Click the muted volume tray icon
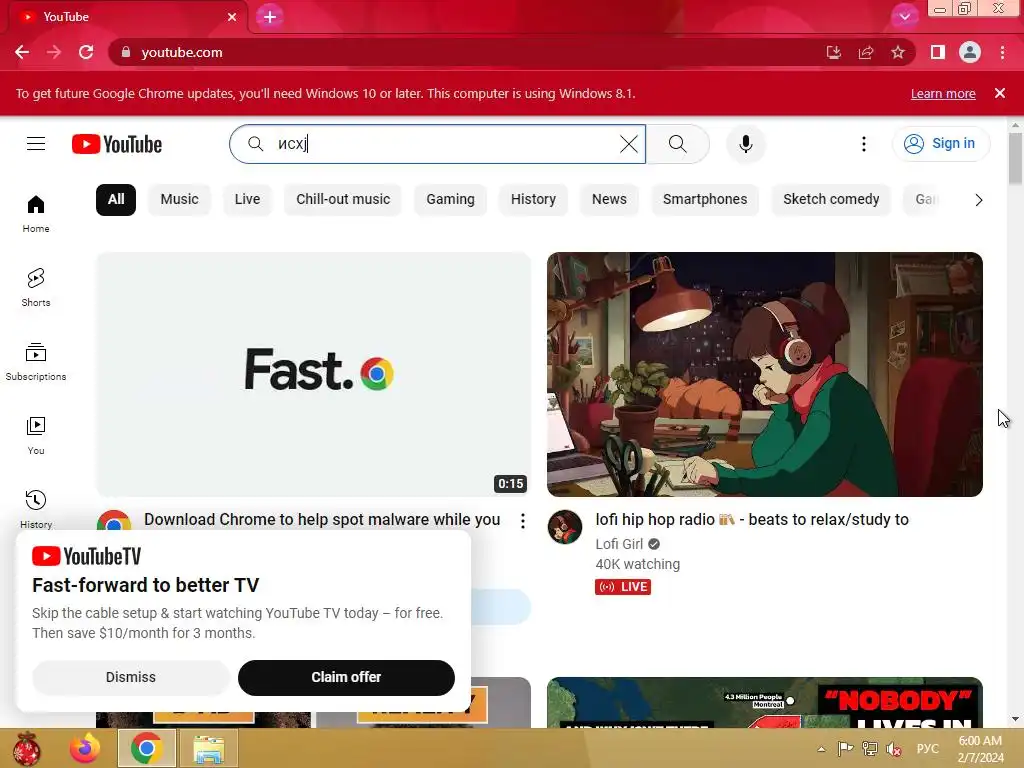The height and width of the screenshot is (768, 1024). point(894,748)
